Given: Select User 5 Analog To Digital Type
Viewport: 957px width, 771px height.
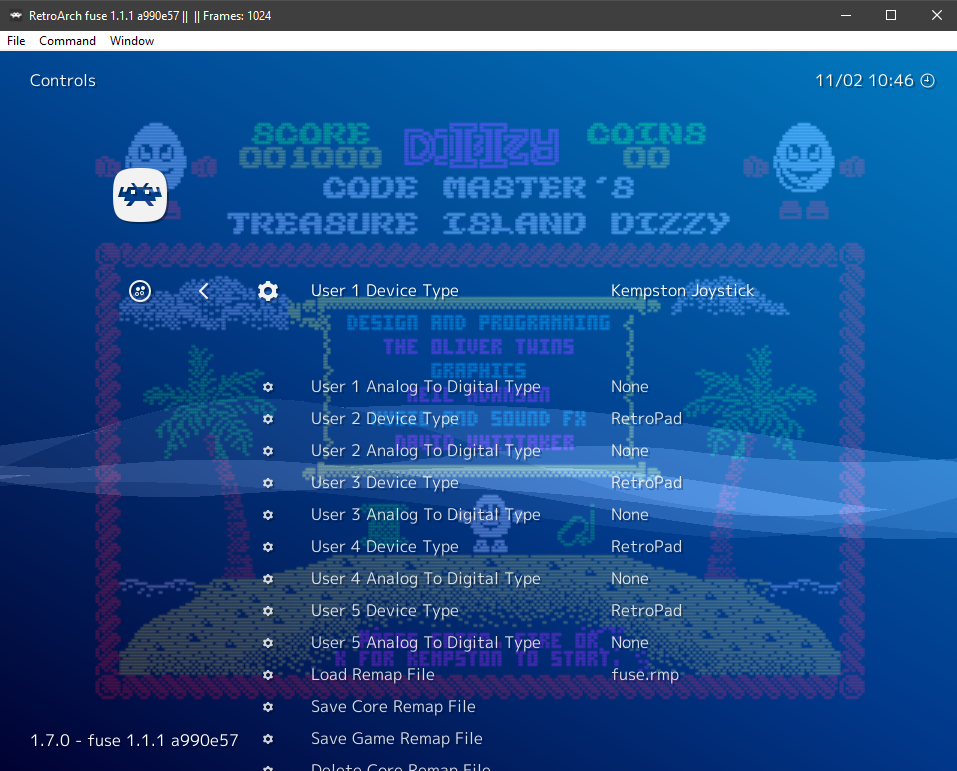Looking at the screenshot, I should tap(425, 643).
